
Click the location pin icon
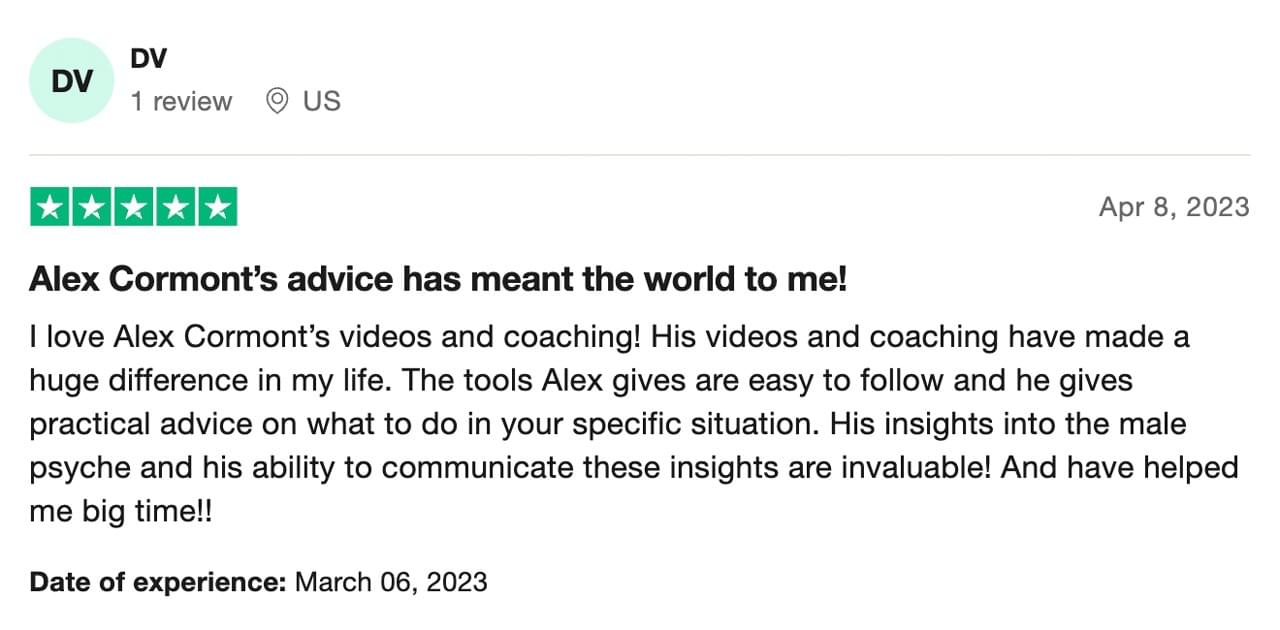[277, 101]
